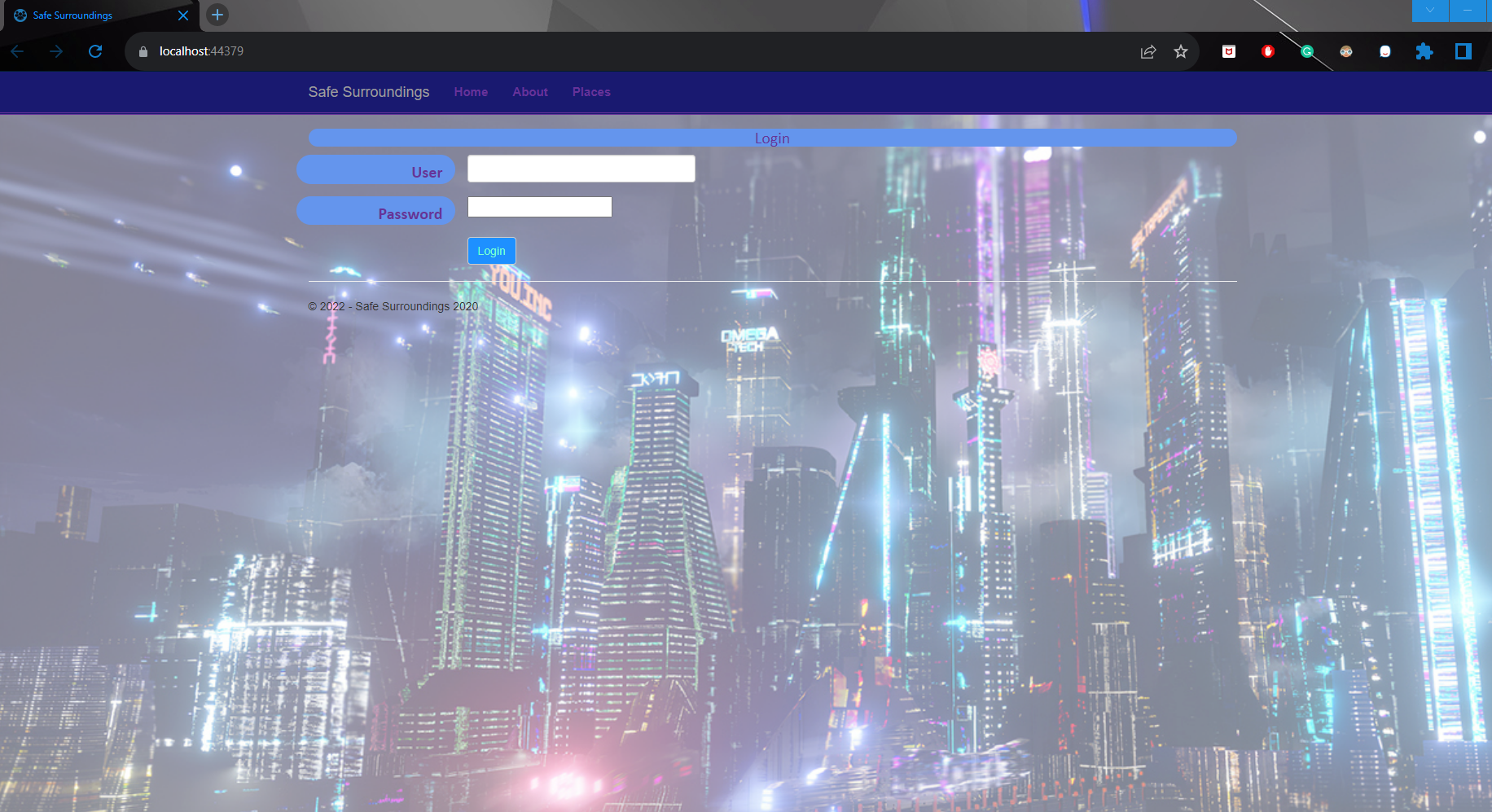Open the white round extension icon
The image size is (1492, 812).
coord(1385,51)
